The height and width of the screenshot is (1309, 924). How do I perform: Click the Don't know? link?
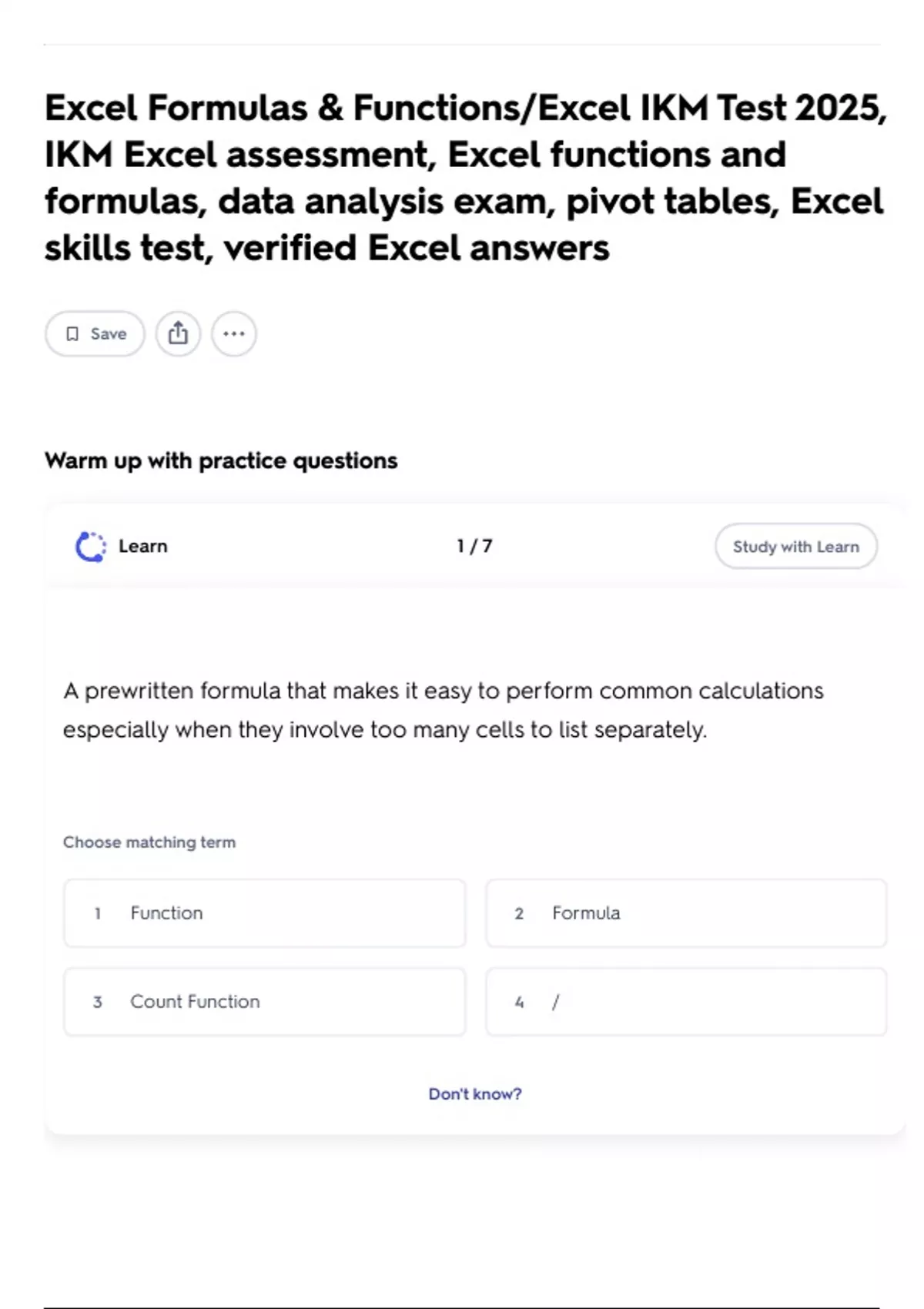[476, 1093]
